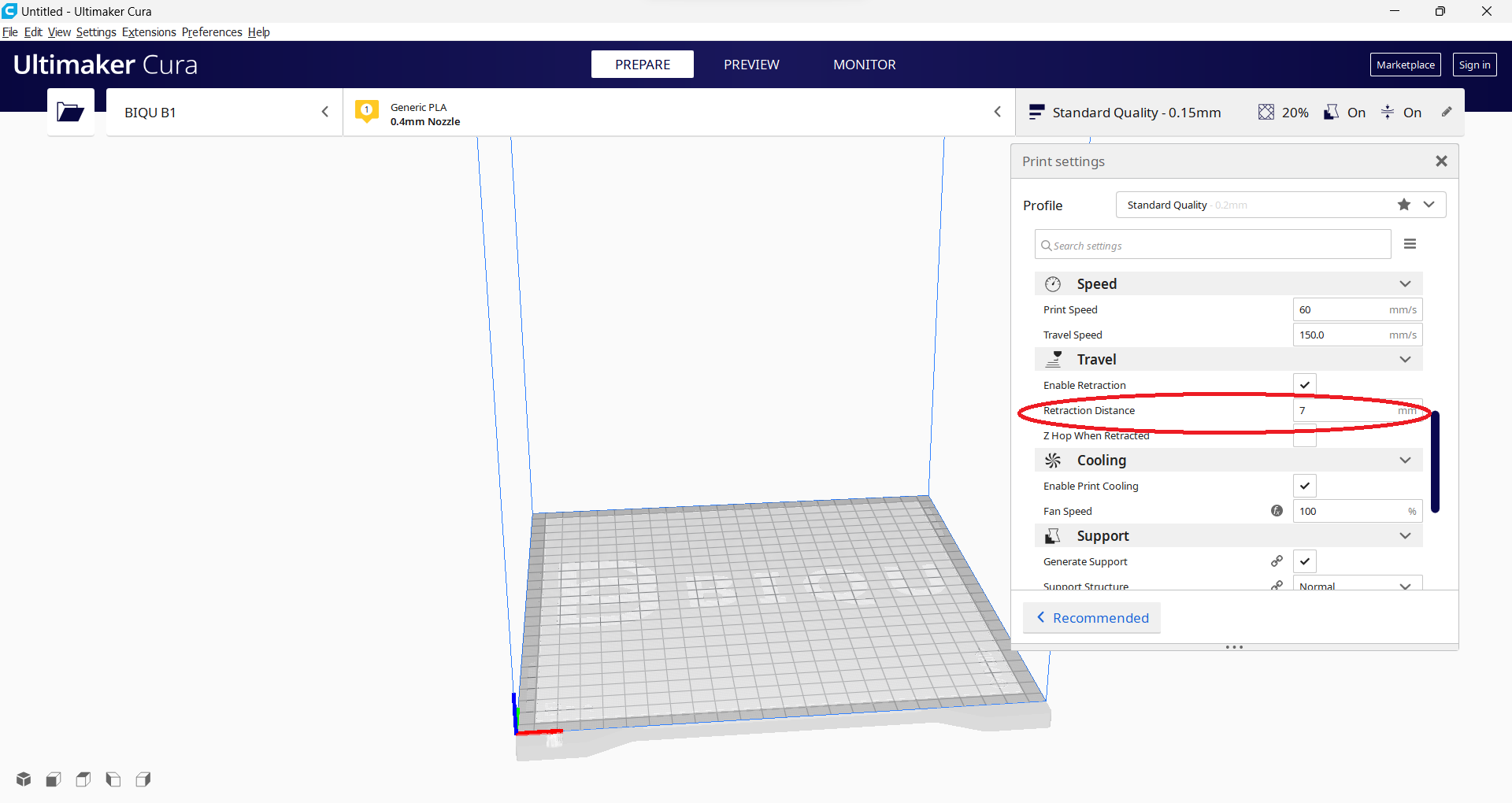The height and width of the screenshot is (803, 1512).
Task: Click the adhesion On icon in header
Action: tap(1388, 112)
